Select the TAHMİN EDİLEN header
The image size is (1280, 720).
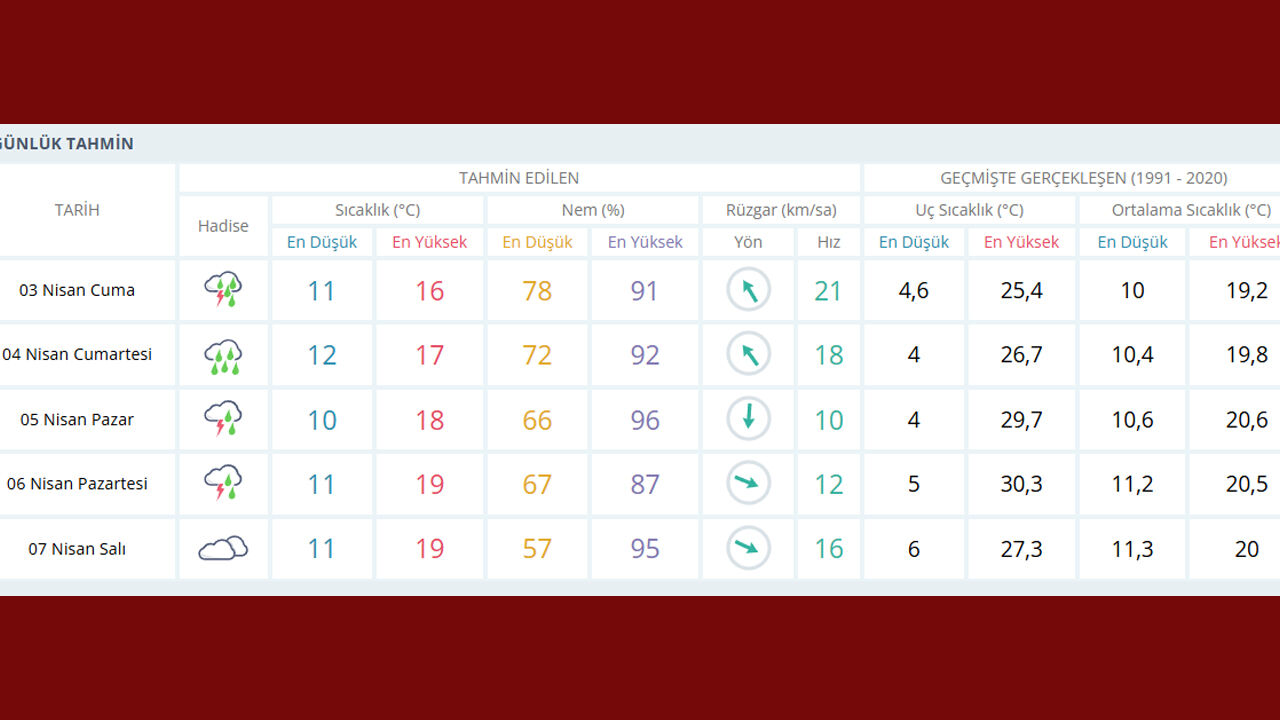pos(519,178)
